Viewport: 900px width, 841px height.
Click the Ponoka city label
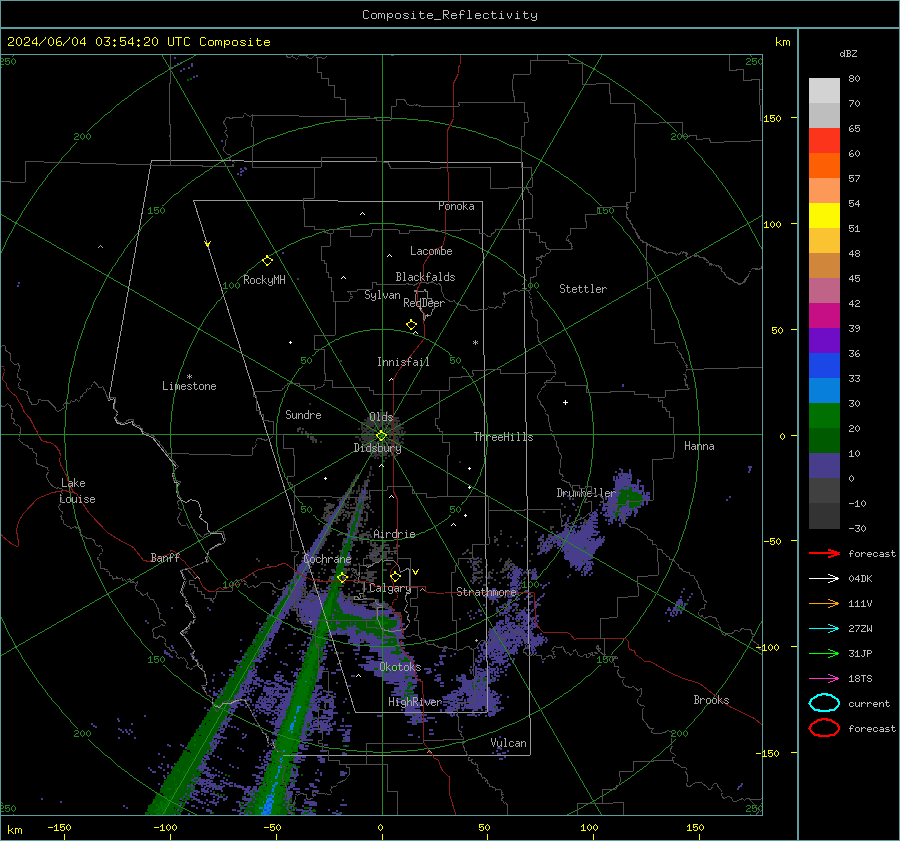click(x=456, y=206)
